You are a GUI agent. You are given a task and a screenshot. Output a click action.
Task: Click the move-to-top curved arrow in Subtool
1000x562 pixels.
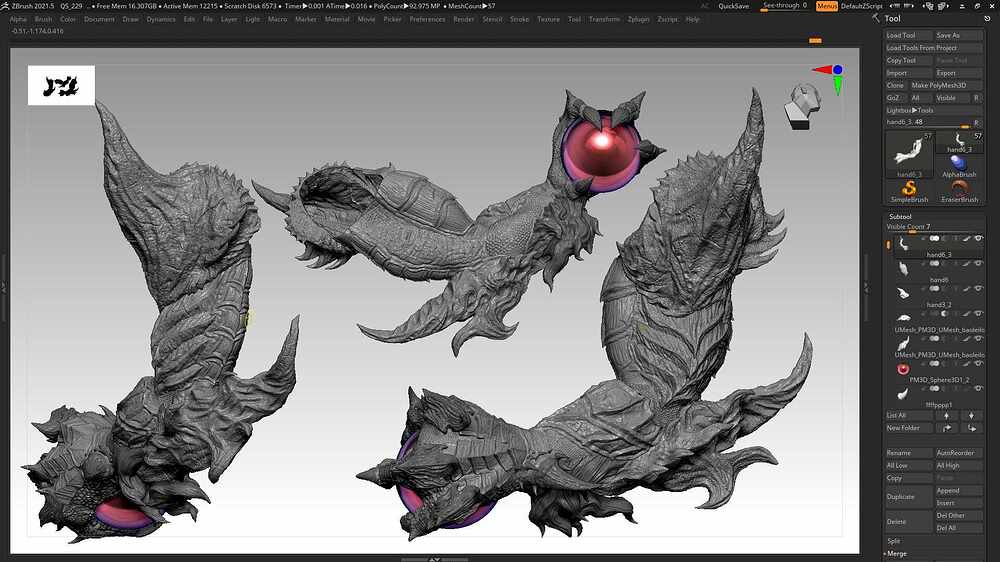click(x=946, y=428)
